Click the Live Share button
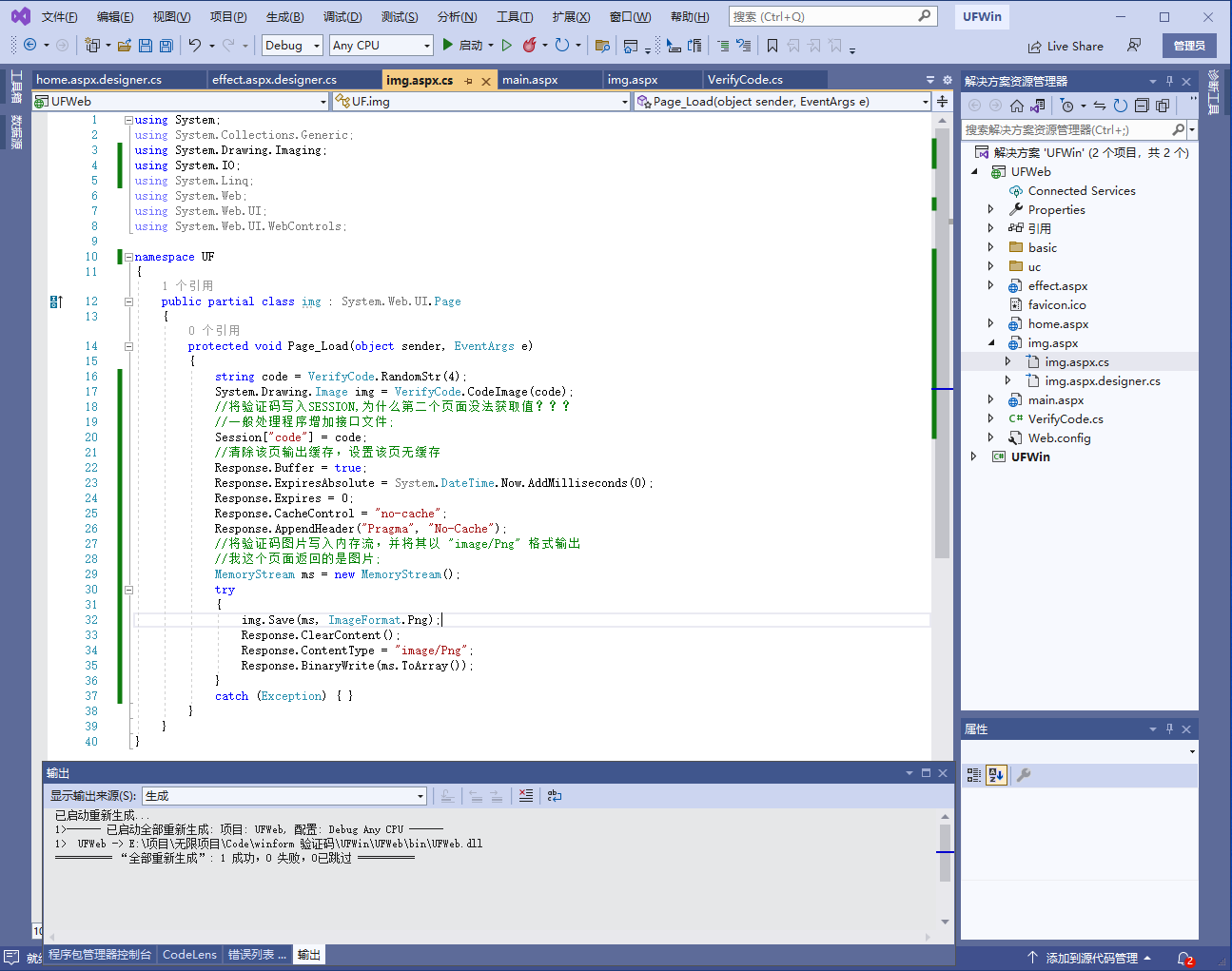The image size is (1232, 971). coord(1066,46)
